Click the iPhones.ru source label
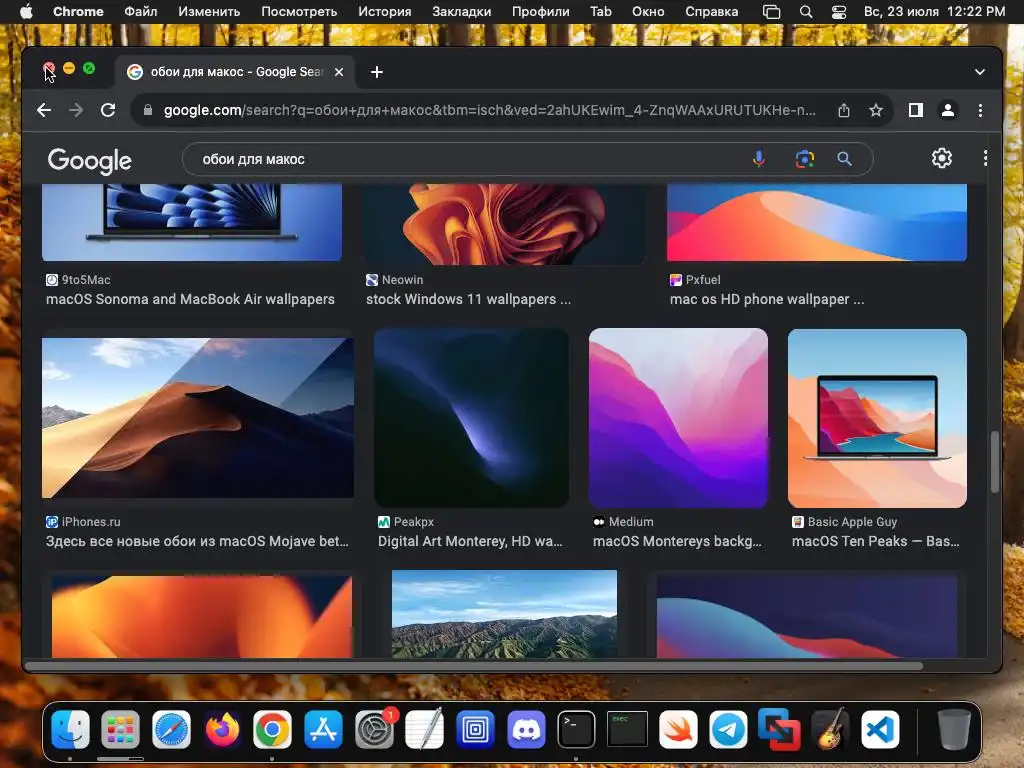This screenshot has width=1024, height=768. coord(83,522)
